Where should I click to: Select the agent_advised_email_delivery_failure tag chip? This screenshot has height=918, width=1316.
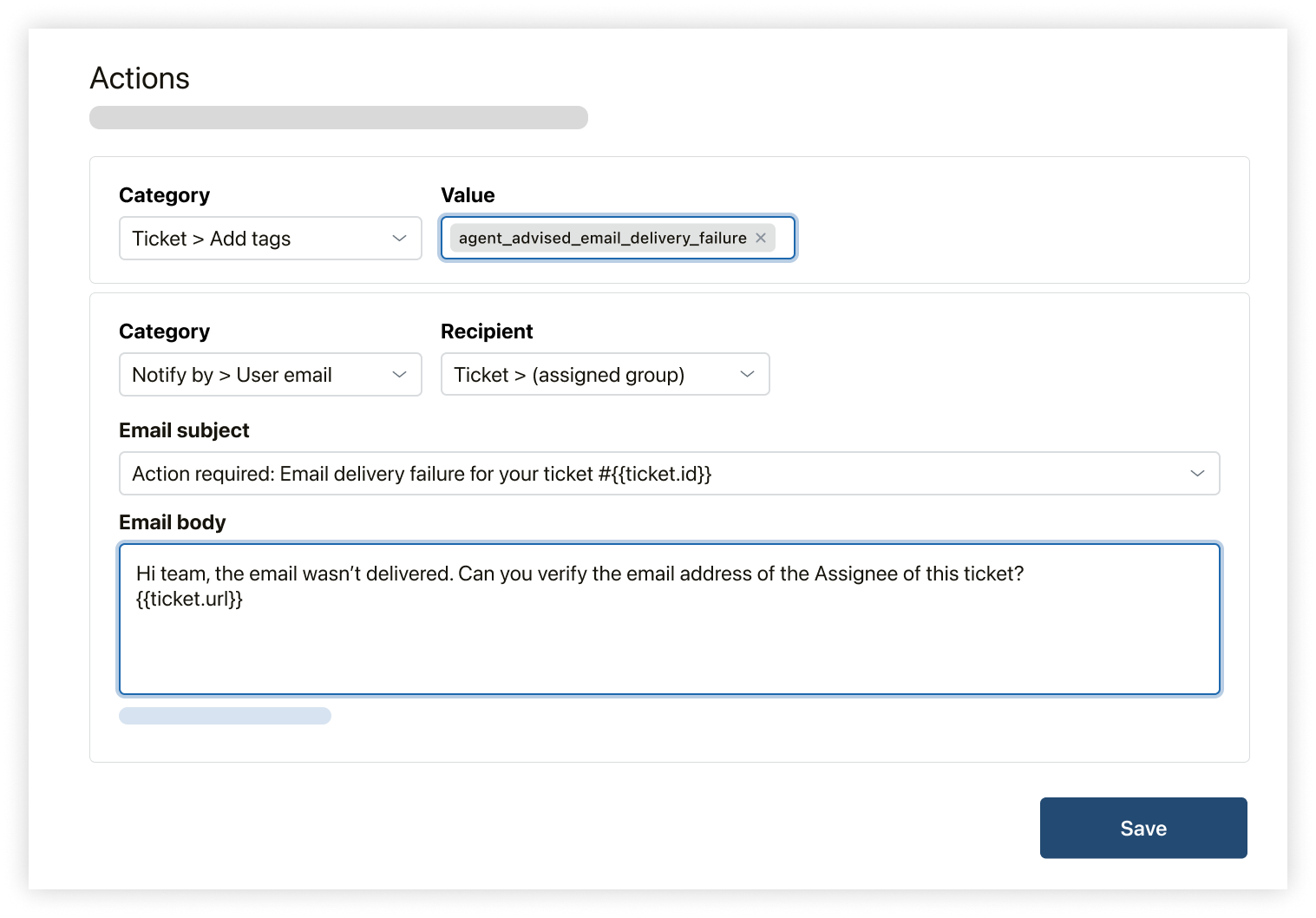coord(602,238)
